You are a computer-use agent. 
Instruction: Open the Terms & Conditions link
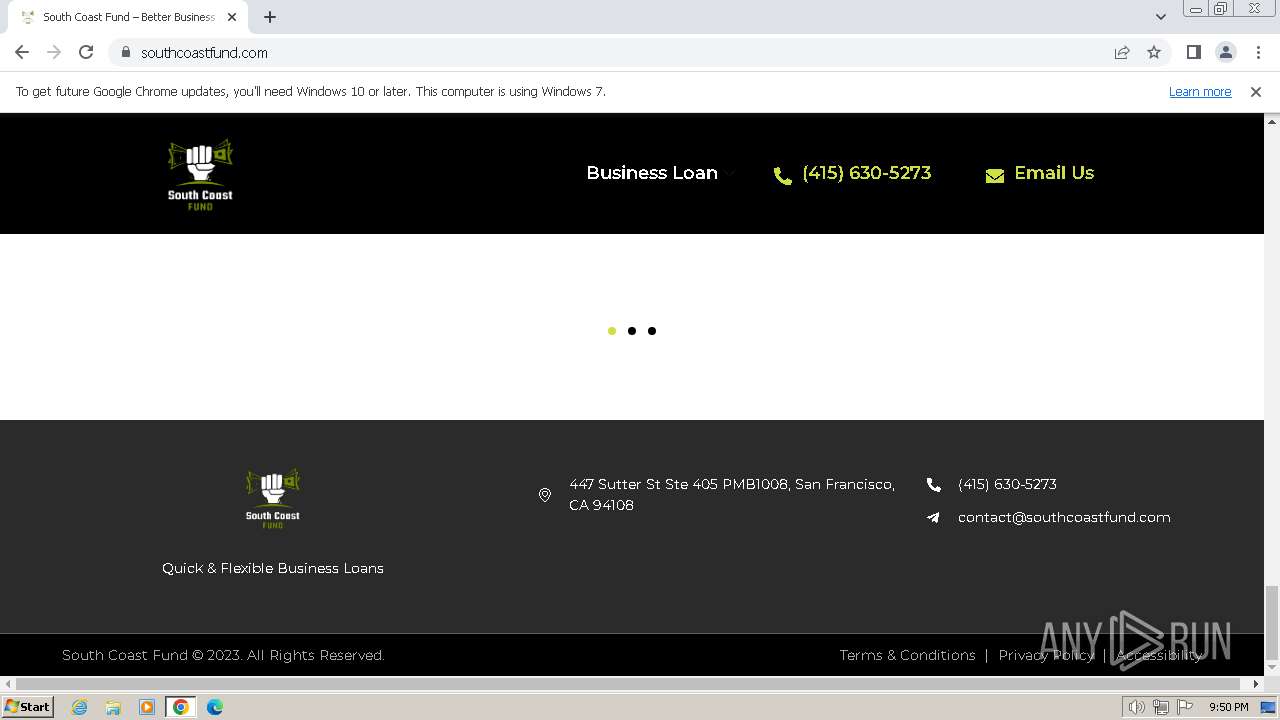click(907, 655)
